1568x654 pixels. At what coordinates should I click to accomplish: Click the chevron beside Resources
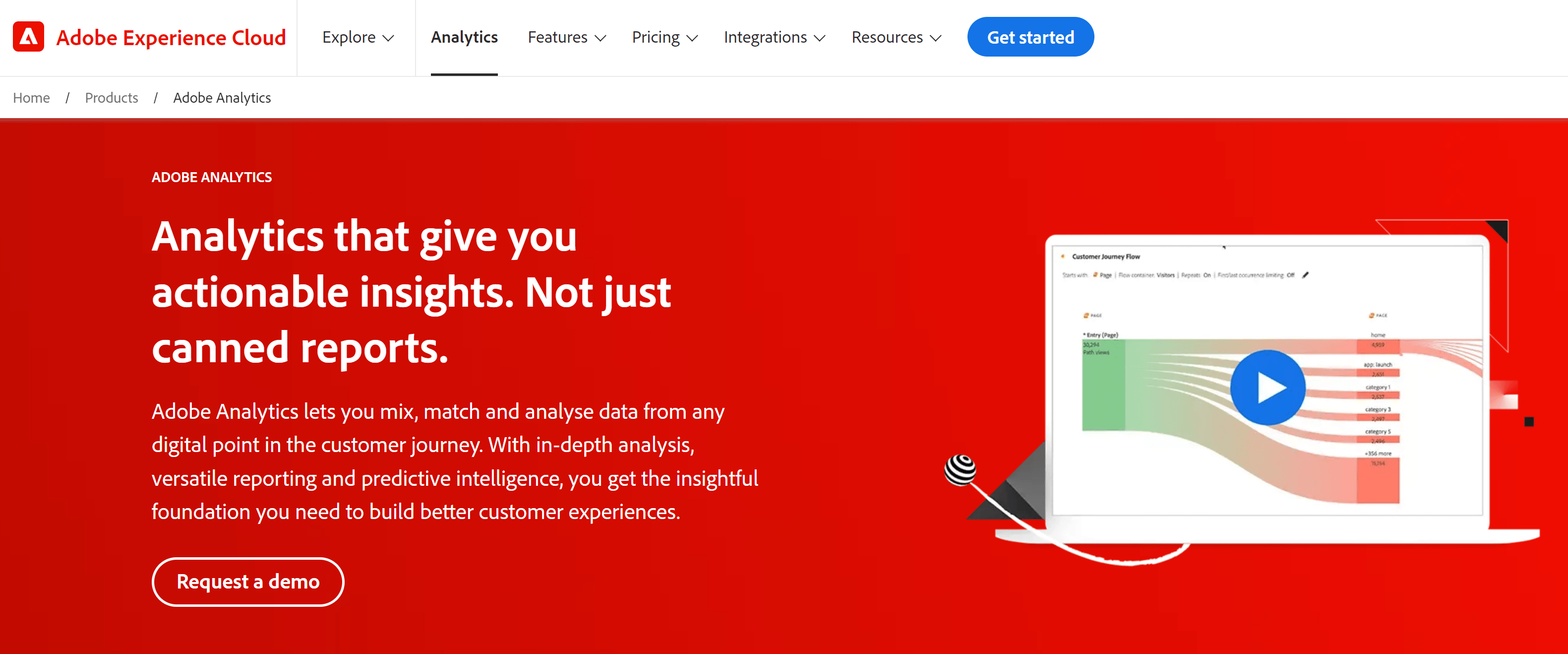tap(936, 38)
